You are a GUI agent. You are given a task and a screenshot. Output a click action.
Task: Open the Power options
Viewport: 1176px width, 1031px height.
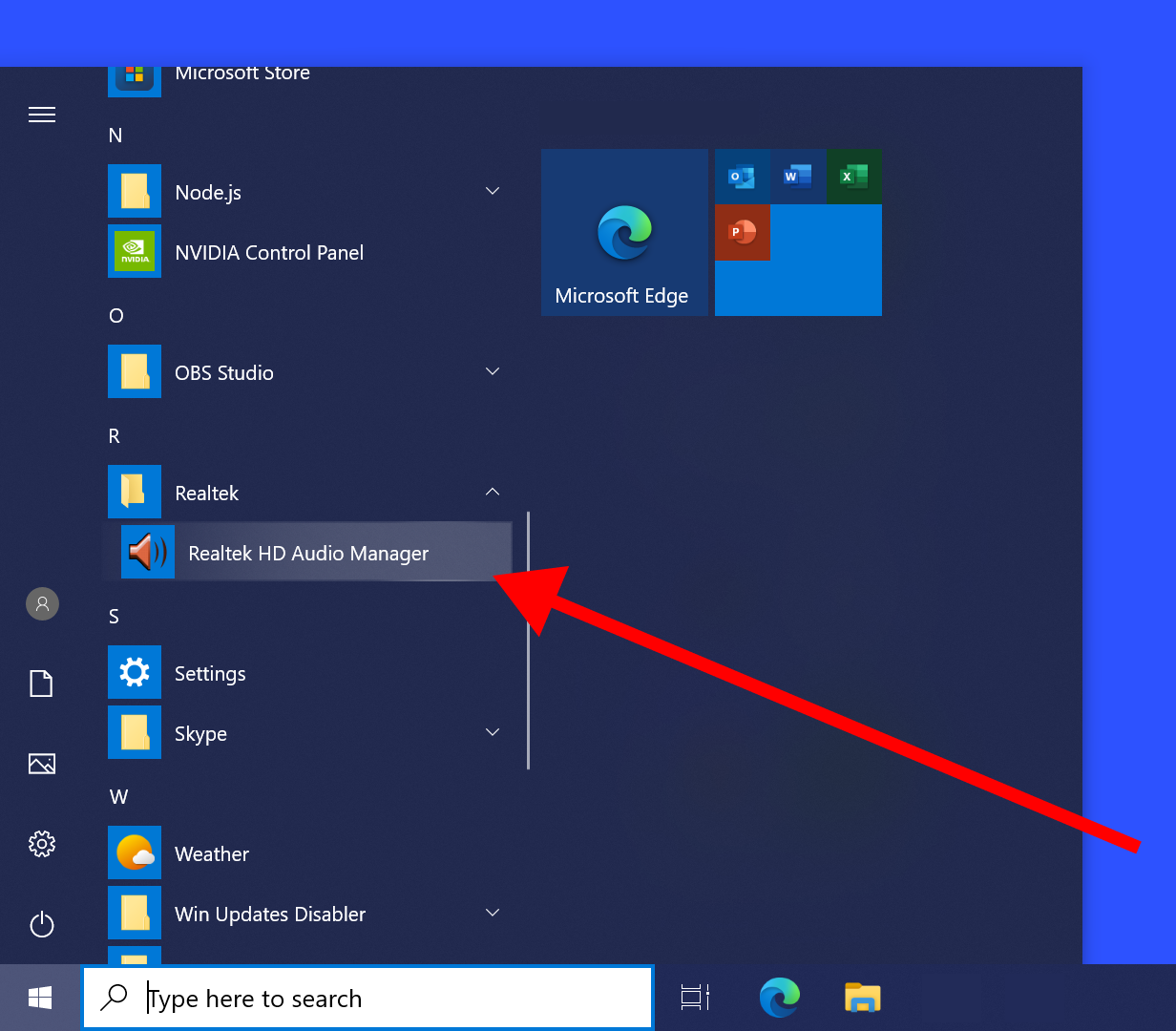[x=41, y=924]
